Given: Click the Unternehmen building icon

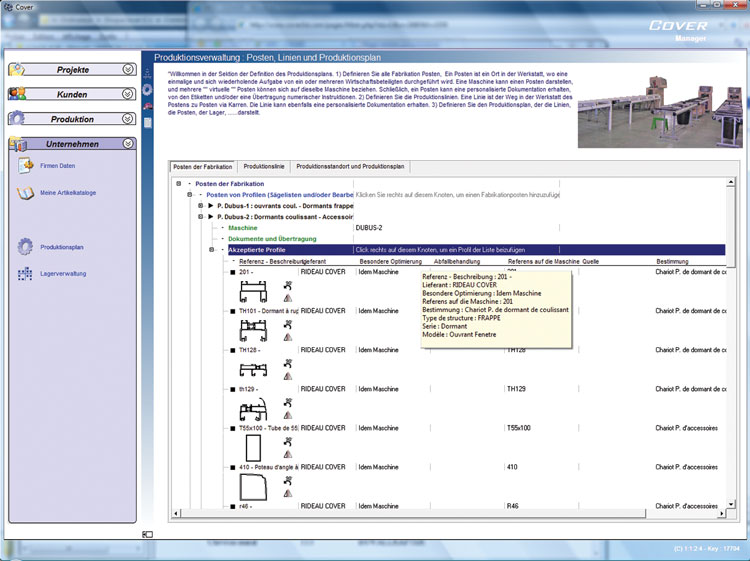Looking at the screenshot, I should pos(18,144).
